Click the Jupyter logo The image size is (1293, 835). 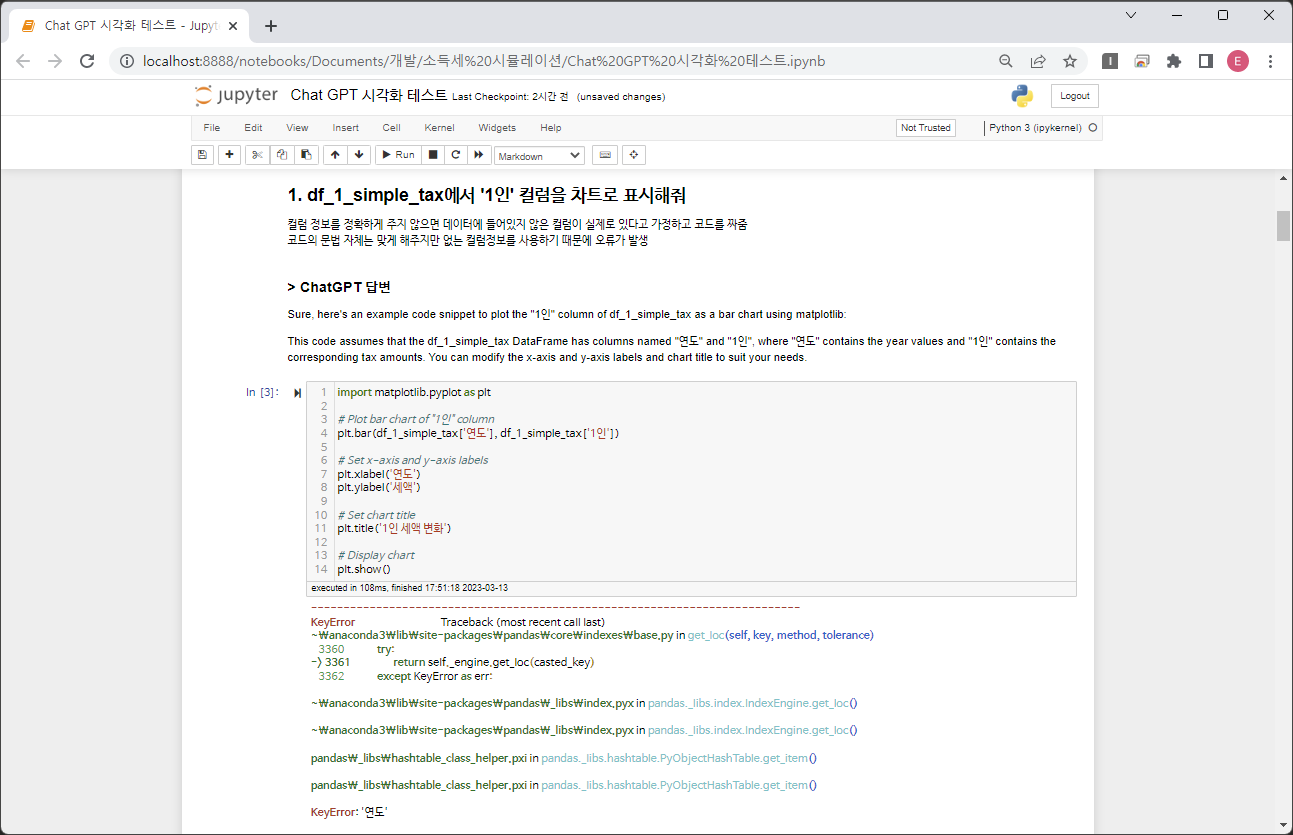(236, 96)
